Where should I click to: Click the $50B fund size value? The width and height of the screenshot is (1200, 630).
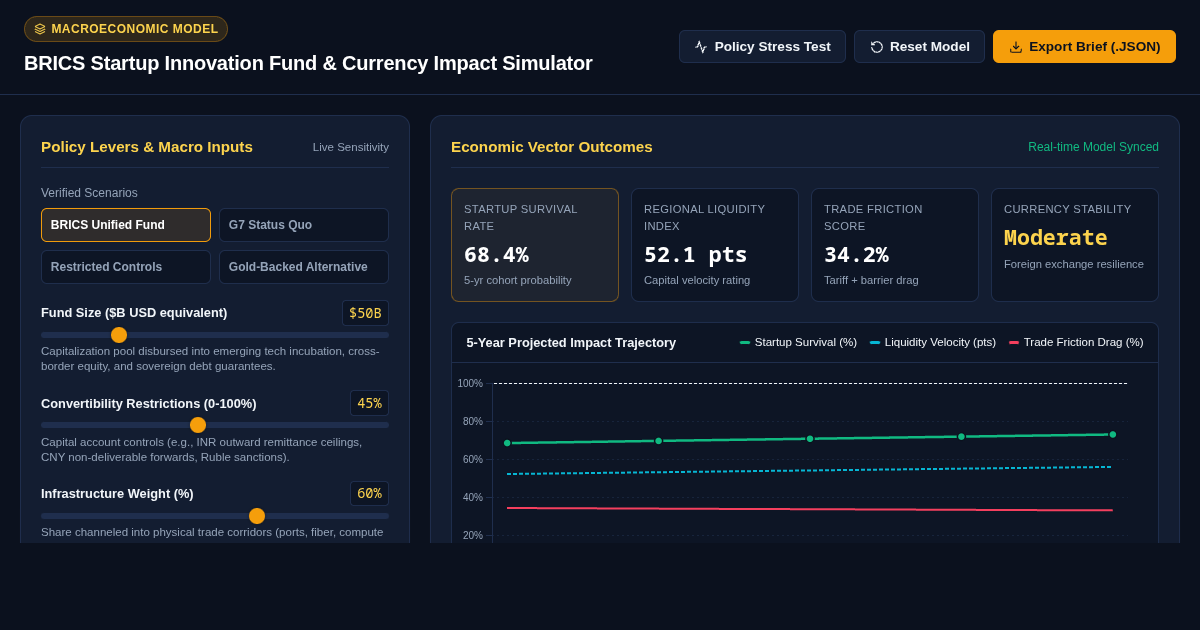tap(365, 313)
